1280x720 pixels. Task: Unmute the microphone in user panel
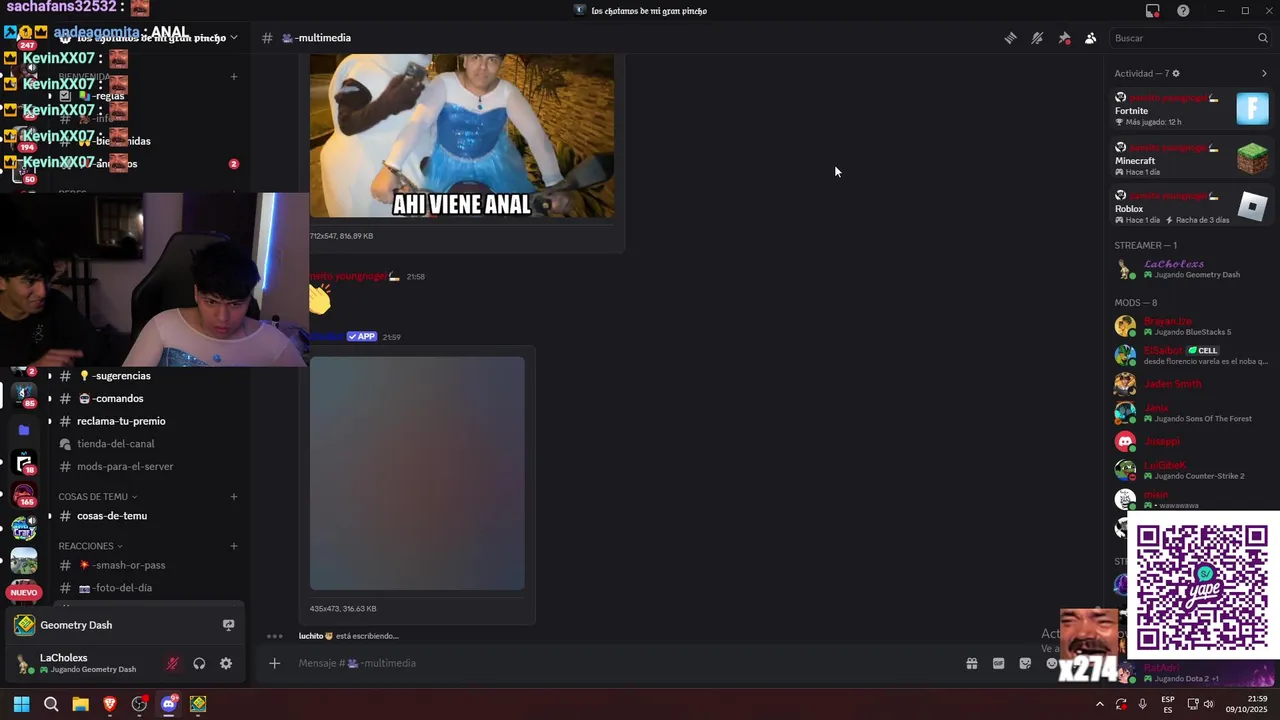(172, 663)
